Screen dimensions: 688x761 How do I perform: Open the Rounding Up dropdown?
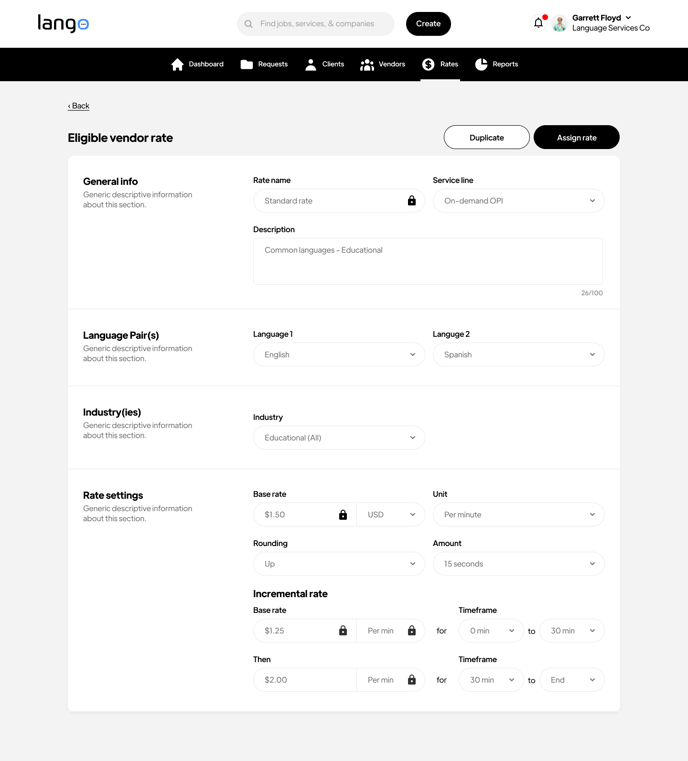tap(338, 564)
